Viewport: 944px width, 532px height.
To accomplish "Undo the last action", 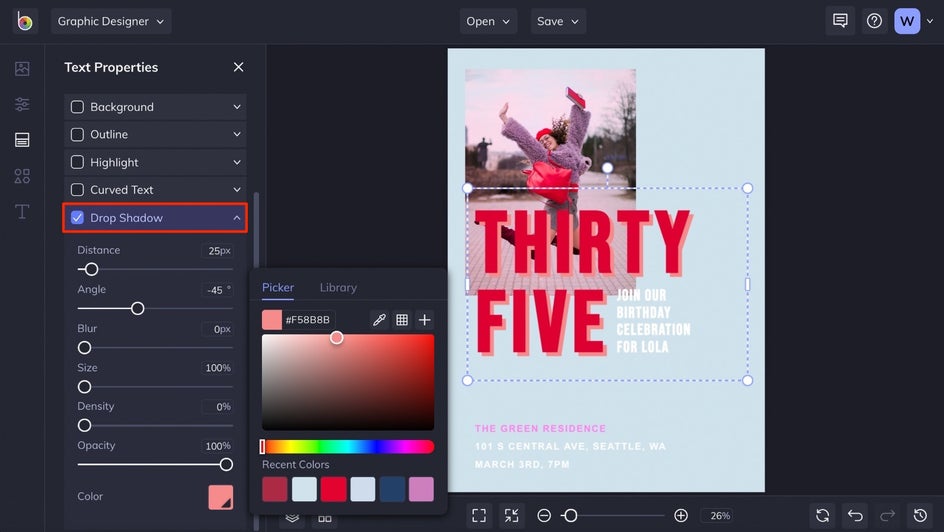I will click(x=855, y=515).
